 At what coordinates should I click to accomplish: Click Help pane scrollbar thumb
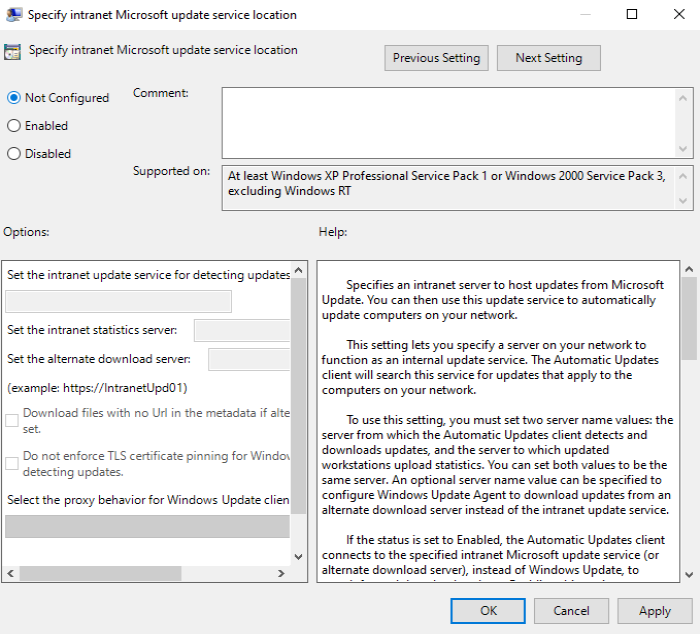click(x=689, y=318)
